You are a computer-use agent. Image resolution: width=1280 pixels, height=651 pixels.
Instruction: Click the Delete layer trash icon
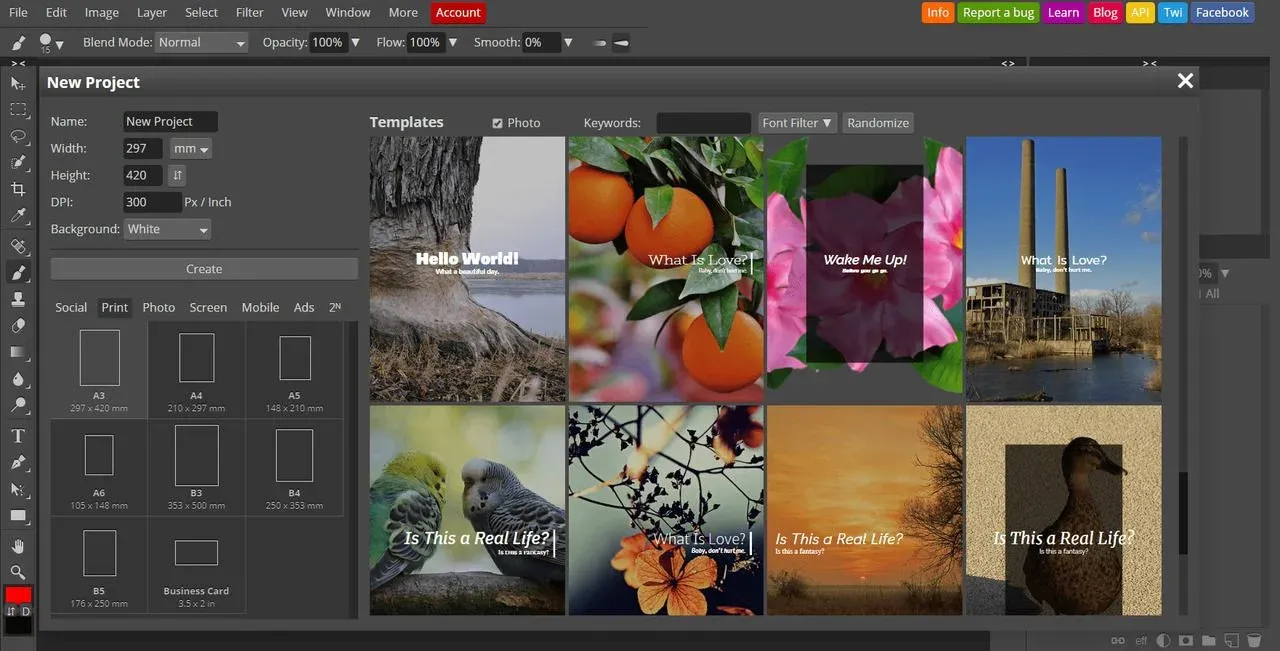1253,640
